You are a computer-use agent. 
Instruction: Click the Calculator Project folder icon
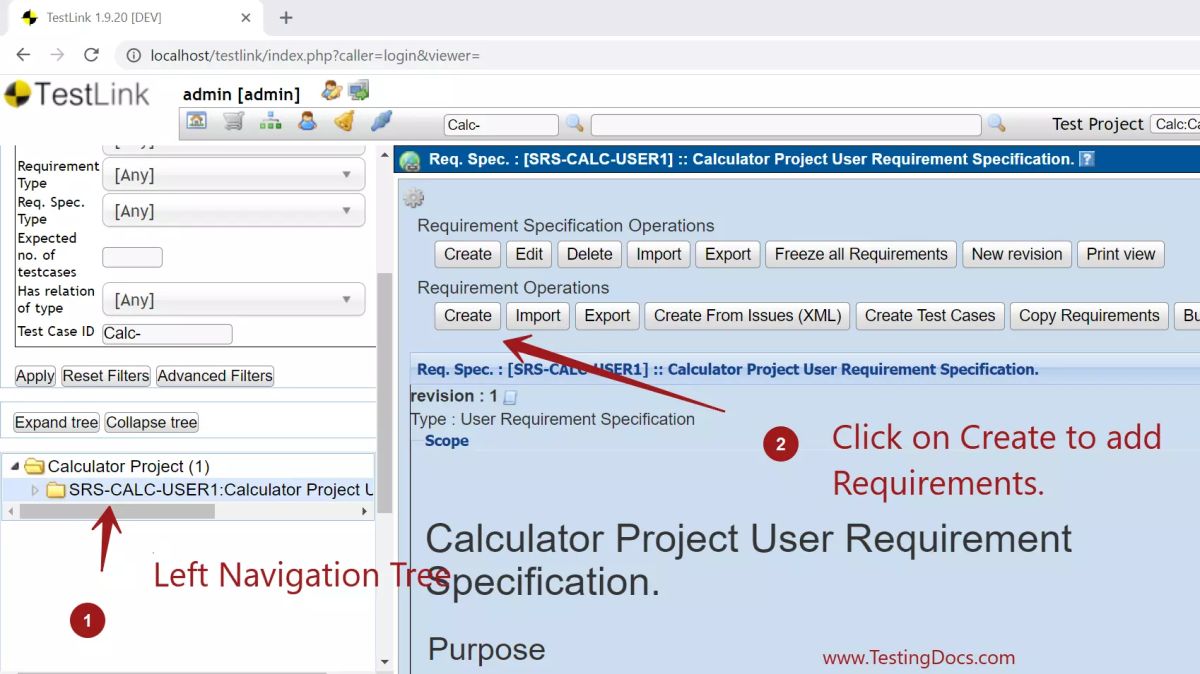tap(35, 466)
